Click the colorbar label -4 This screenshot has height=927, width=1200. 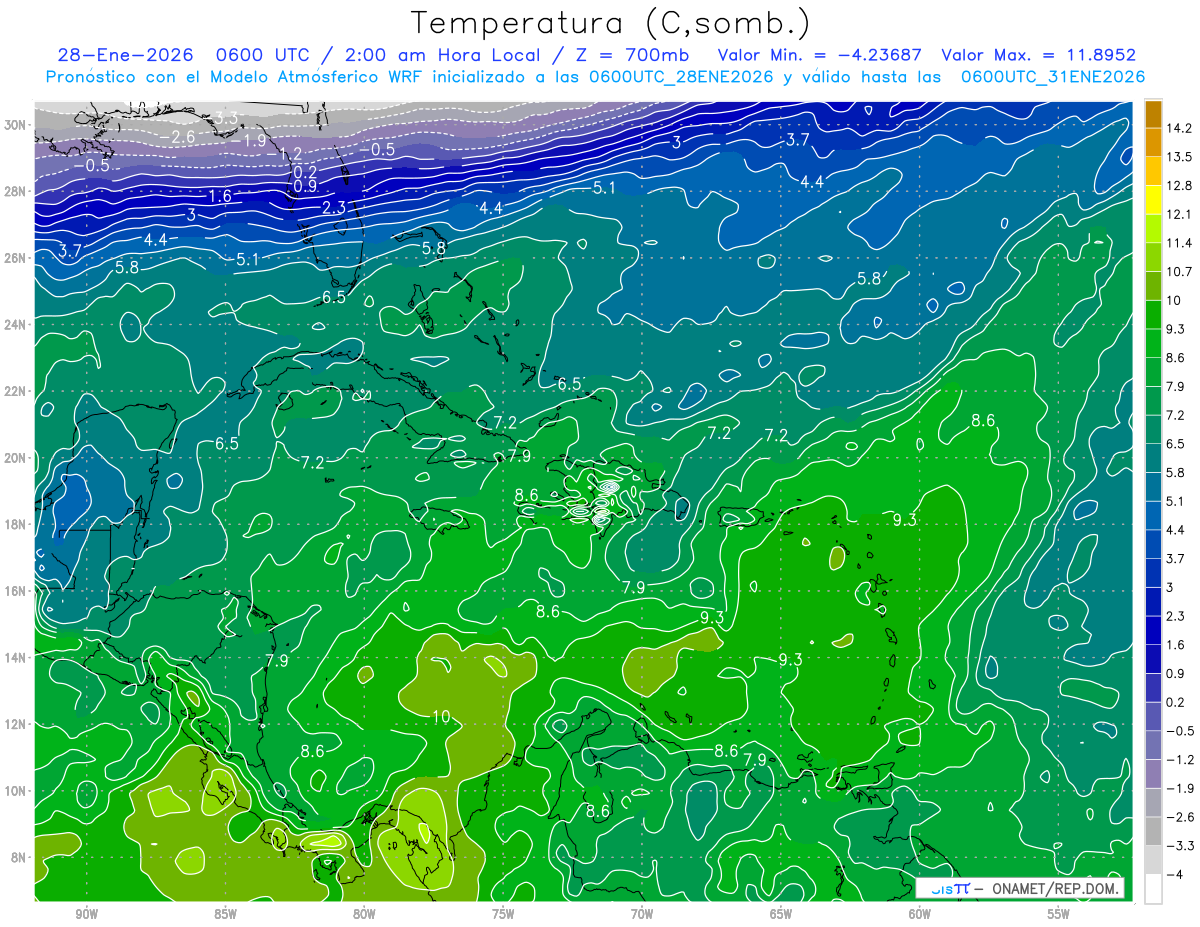1175,875
